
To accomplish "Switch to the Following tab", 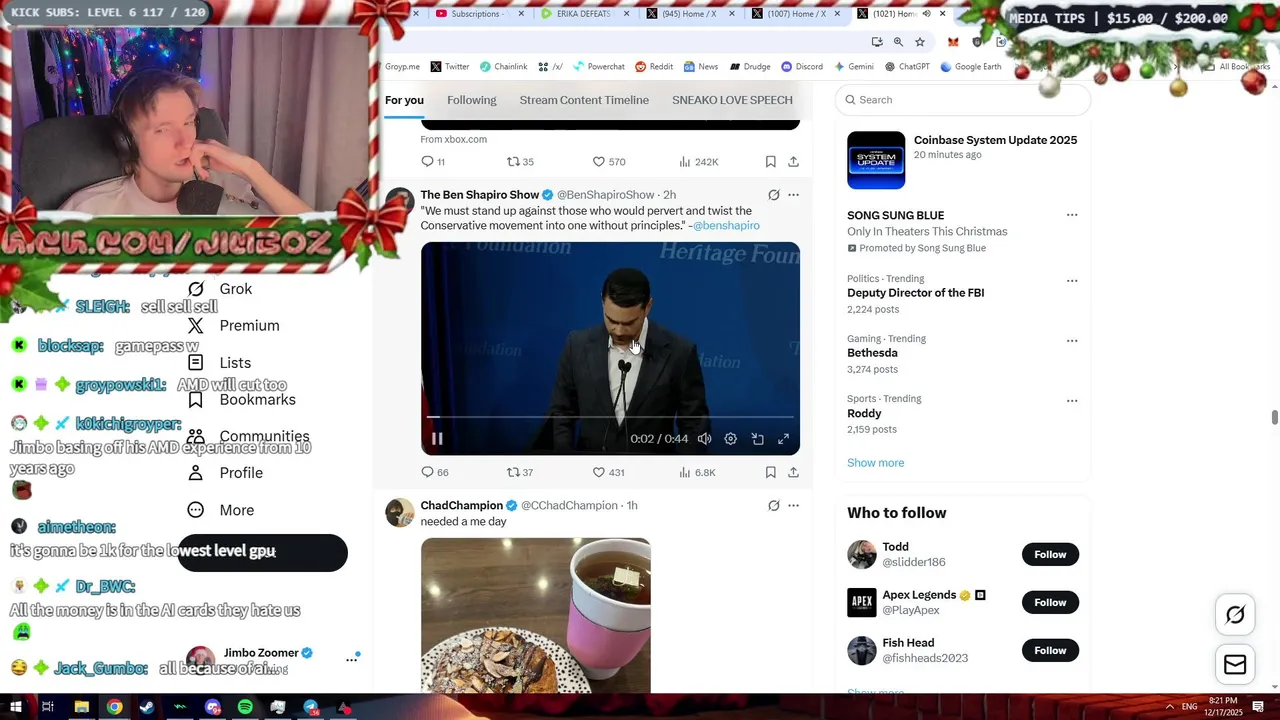I will [x=471, y=100].
